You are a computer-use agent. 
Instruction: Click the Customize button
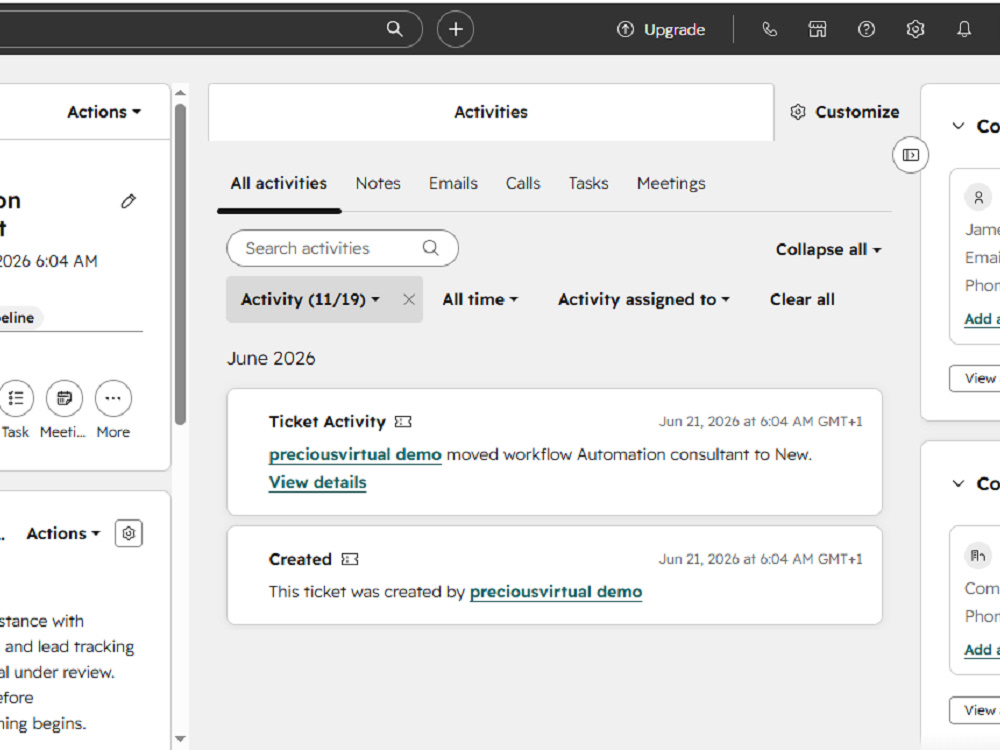[845, 112]
